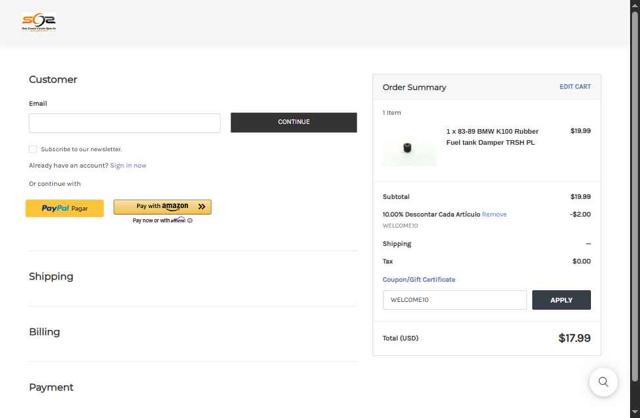Screen dimensions: 640x418
Task: Tick the Subscribe to our newsletter checkbox
Action: pyautogui.click(x=33, y=149)
